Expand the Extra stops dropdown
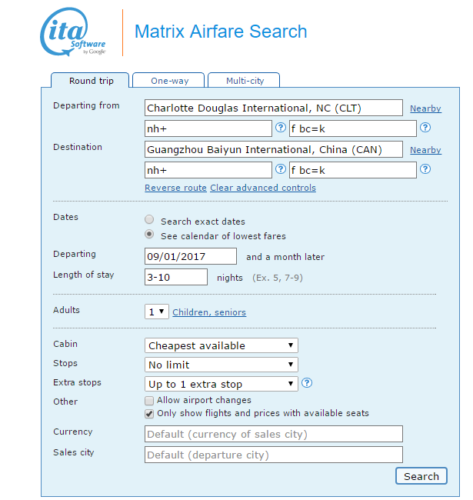 coord(221,384)
